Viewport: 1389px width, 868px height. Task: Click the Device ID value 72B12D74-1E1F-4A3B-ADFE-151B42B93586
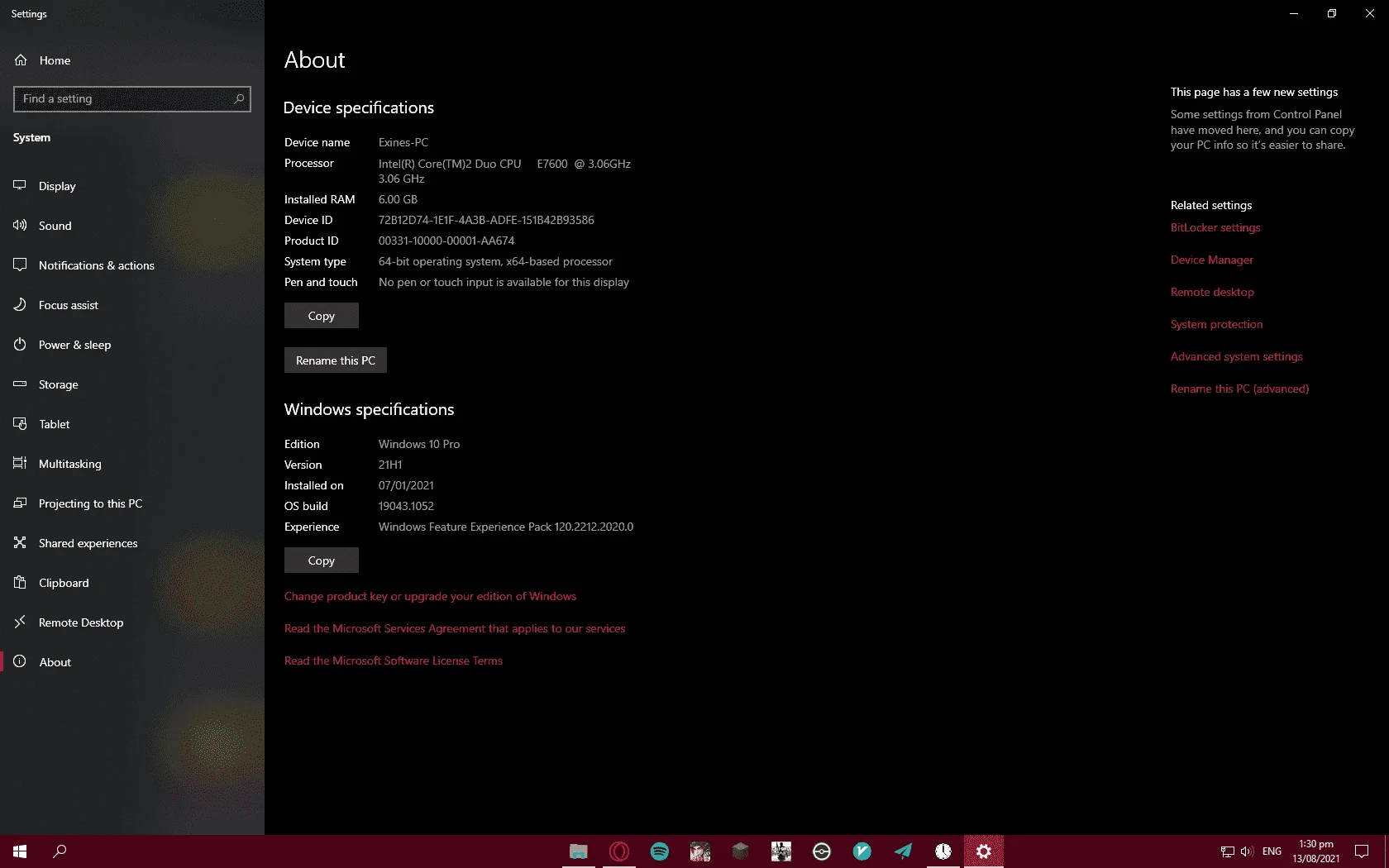coord(486,220)
